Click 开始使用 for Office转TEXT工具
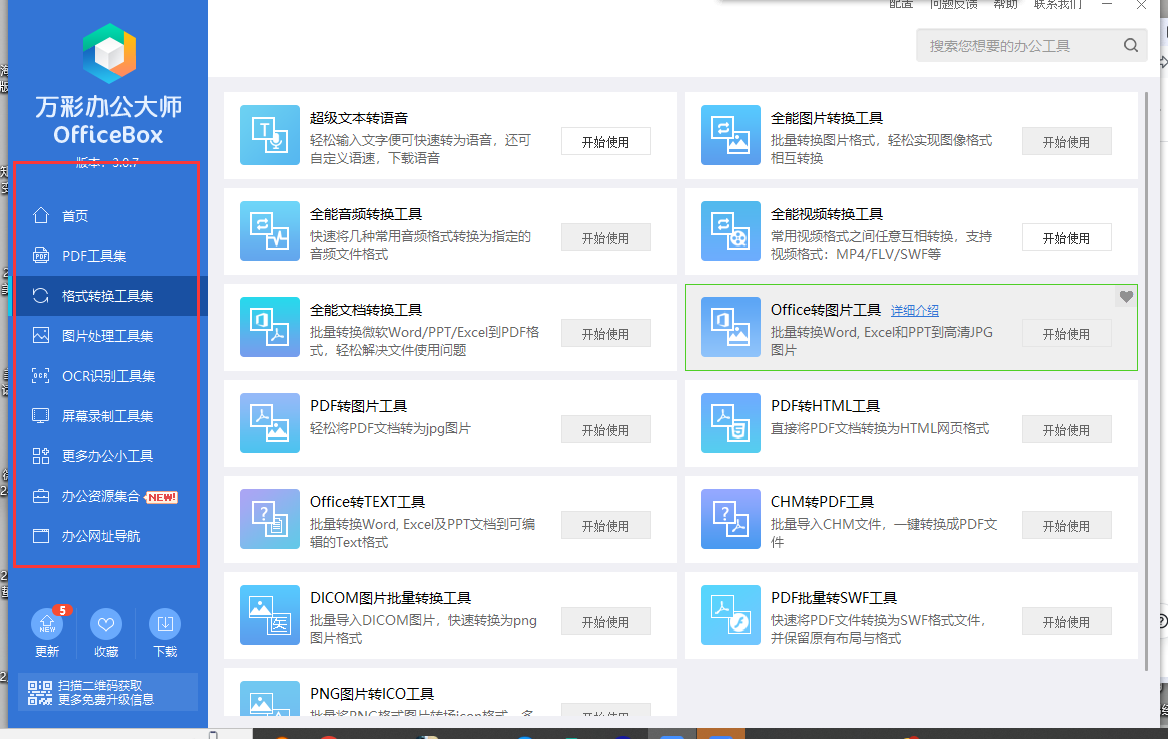The height and width of the screenshot is (739, 1168). pyautogui.click(x=606, y=526)
